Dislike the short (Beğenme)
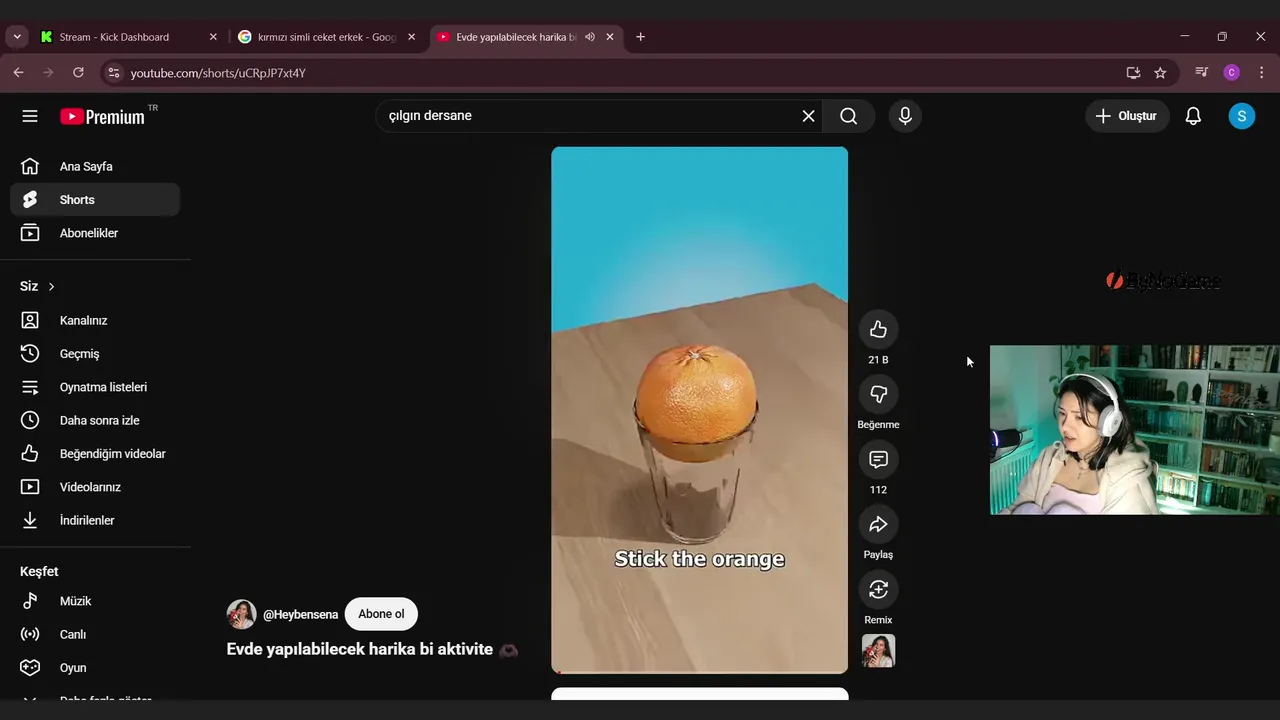 coord(878,394)
